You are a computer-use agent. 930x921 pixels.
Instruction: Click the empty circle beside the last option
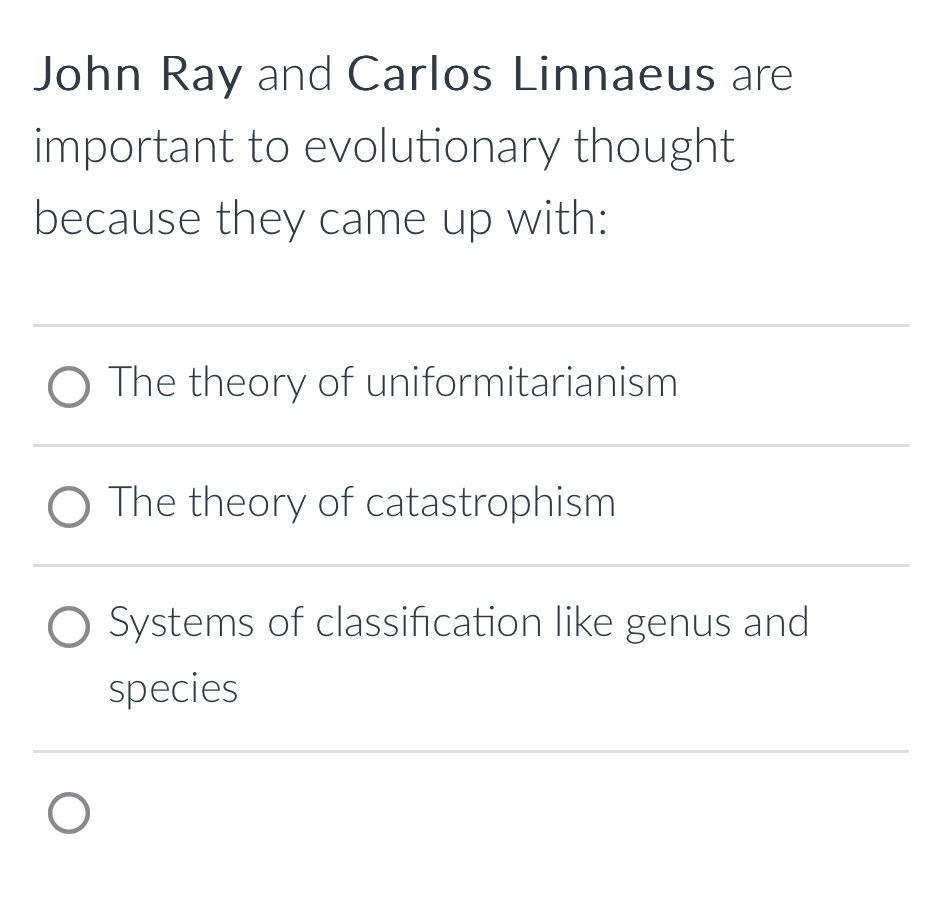(68, 813)
